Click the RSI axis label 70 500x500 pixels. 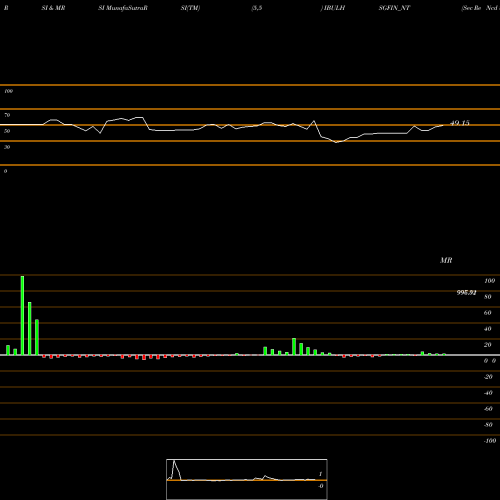click(7, 115)
